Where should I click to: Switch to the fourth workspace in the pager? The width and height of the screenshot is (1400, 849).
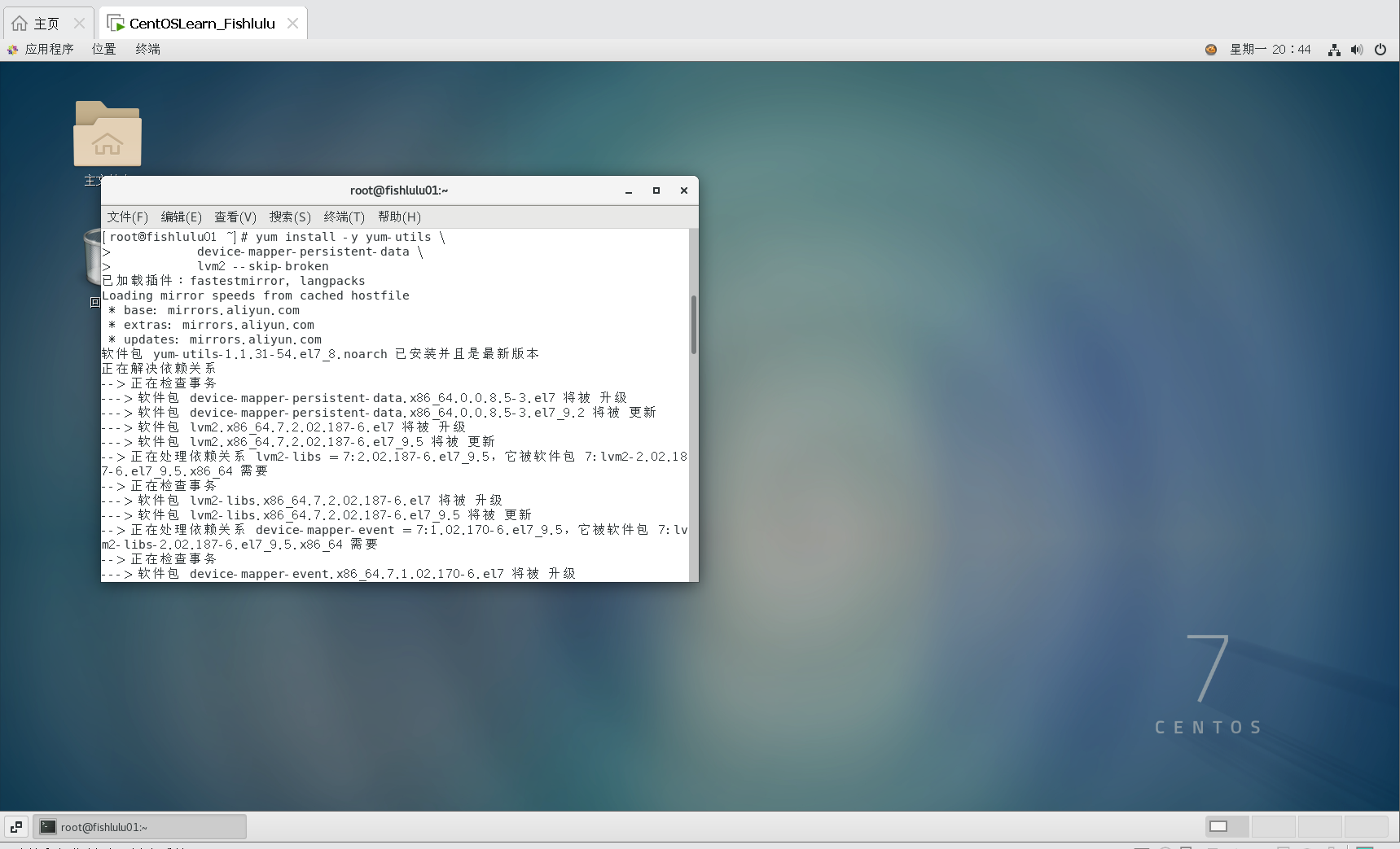1367,826
